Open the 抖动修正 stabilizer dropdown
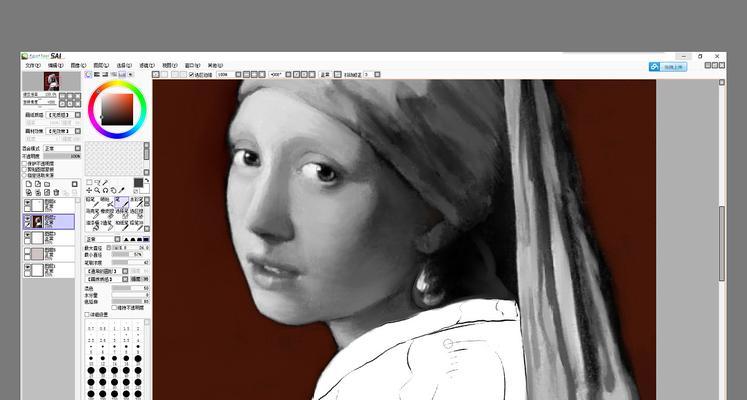This screenshot has height=400, width=747. [x=377, y=75]
